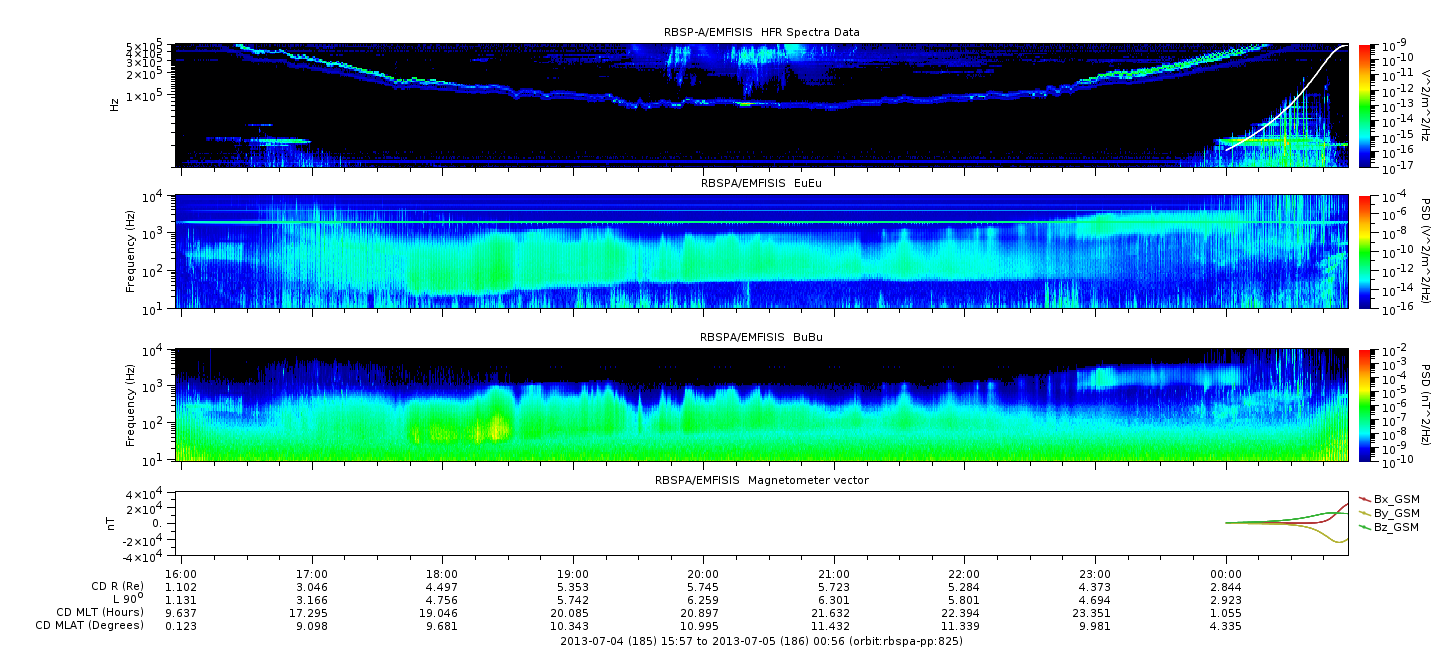Select the RBSPA/EMFISIS BuBu panel title

761,338
